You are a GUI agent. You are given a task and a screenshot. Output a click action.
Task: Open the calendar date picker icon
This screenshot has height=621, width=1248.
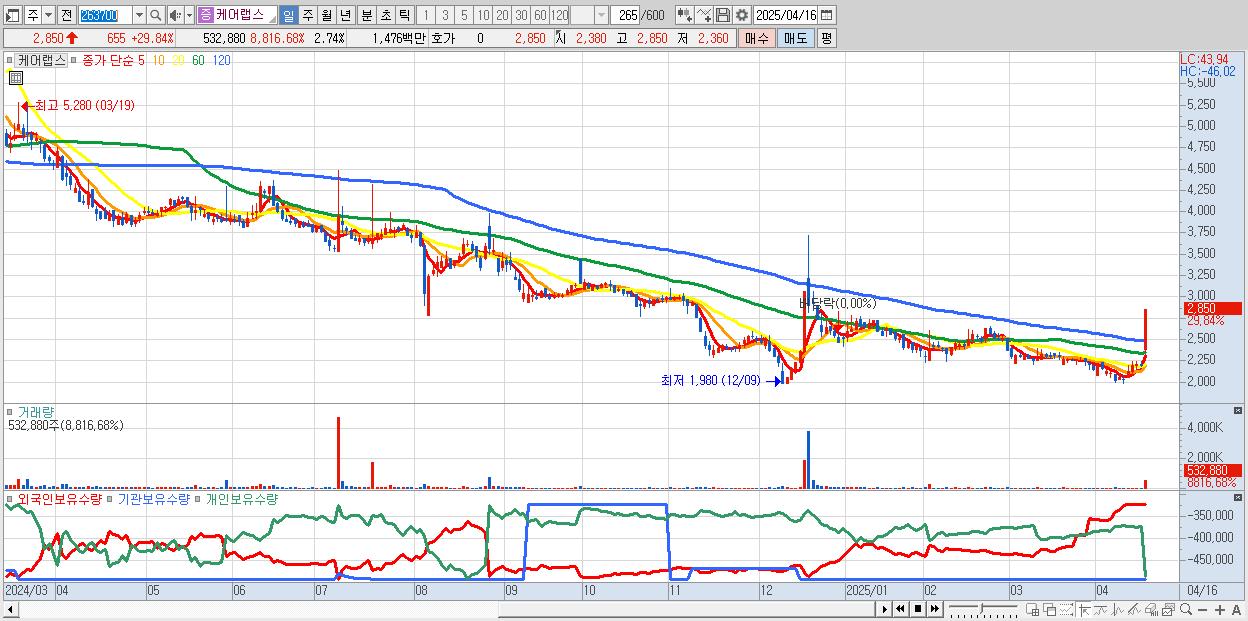[827, 15]
